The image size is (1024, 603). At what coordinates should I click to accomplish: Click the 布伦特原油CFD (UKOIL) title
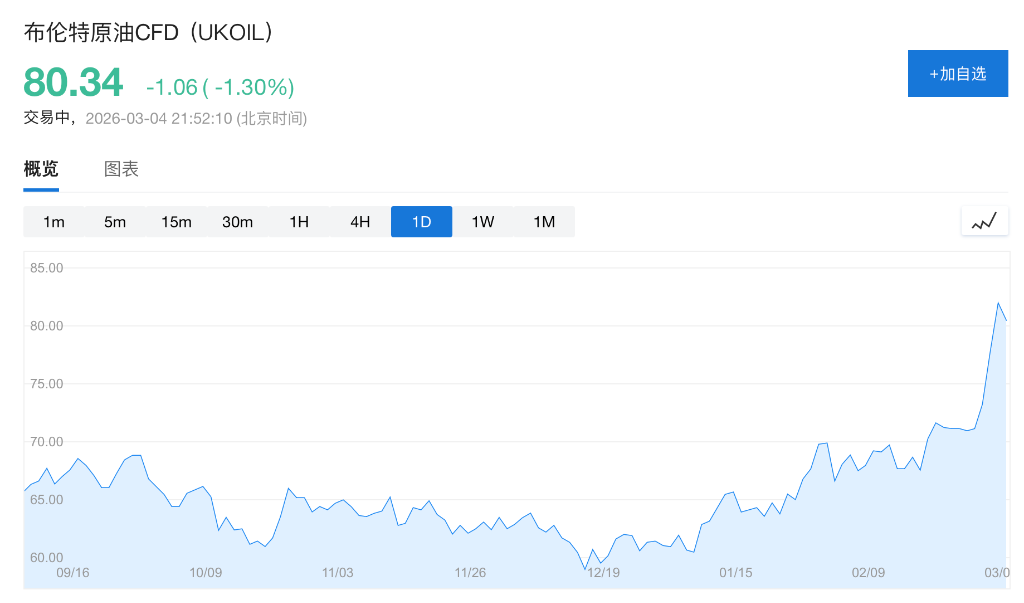tap(149, 32)
